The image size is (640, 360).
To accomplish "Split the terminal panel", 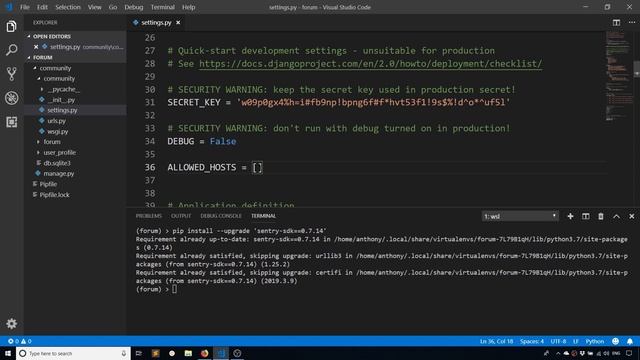I will (x=586, y=216).
